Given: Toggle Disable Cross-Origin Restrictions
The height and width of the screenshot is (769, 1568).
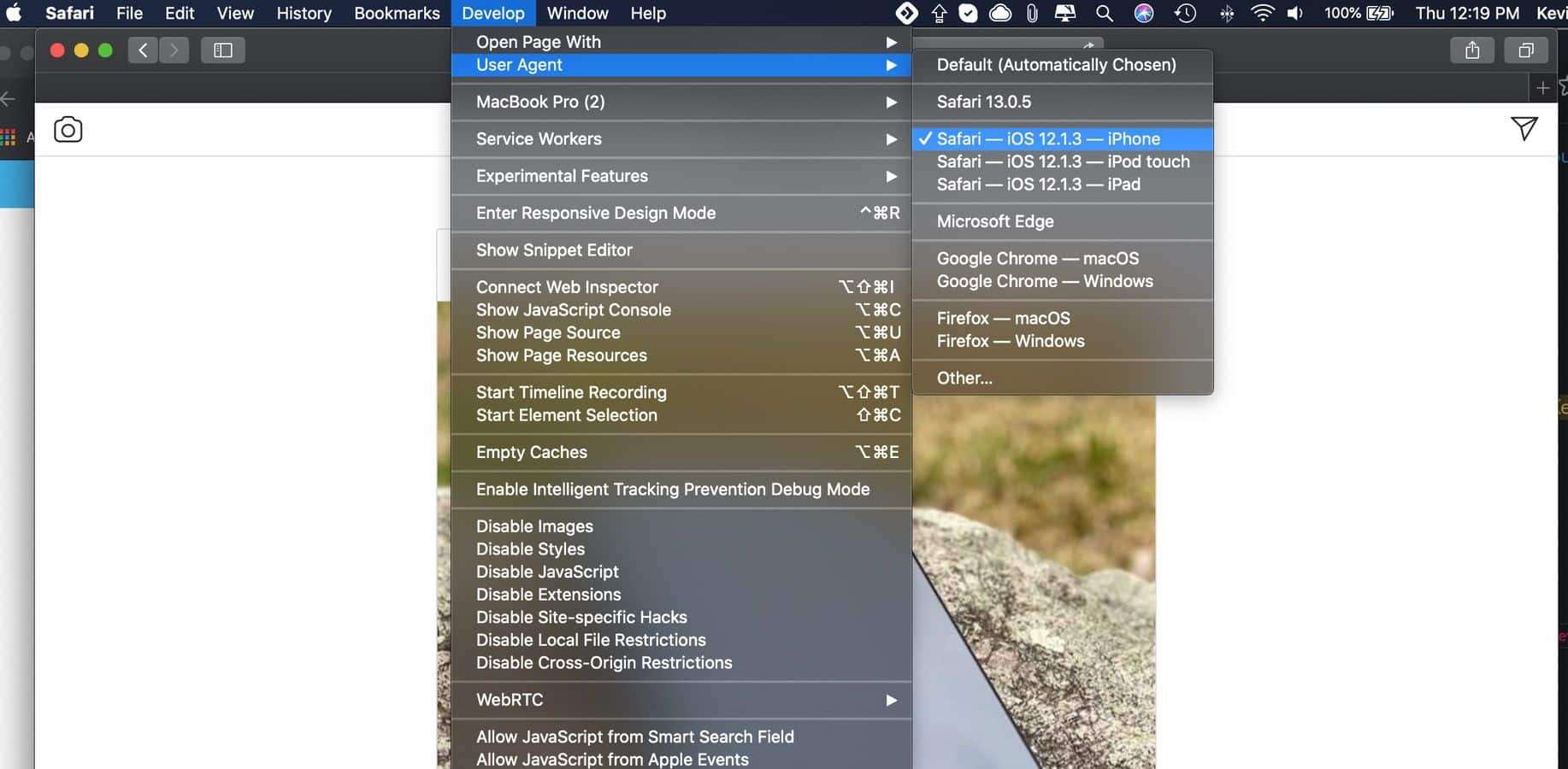Looking at the screenshot, I should (x=681, y=663).
